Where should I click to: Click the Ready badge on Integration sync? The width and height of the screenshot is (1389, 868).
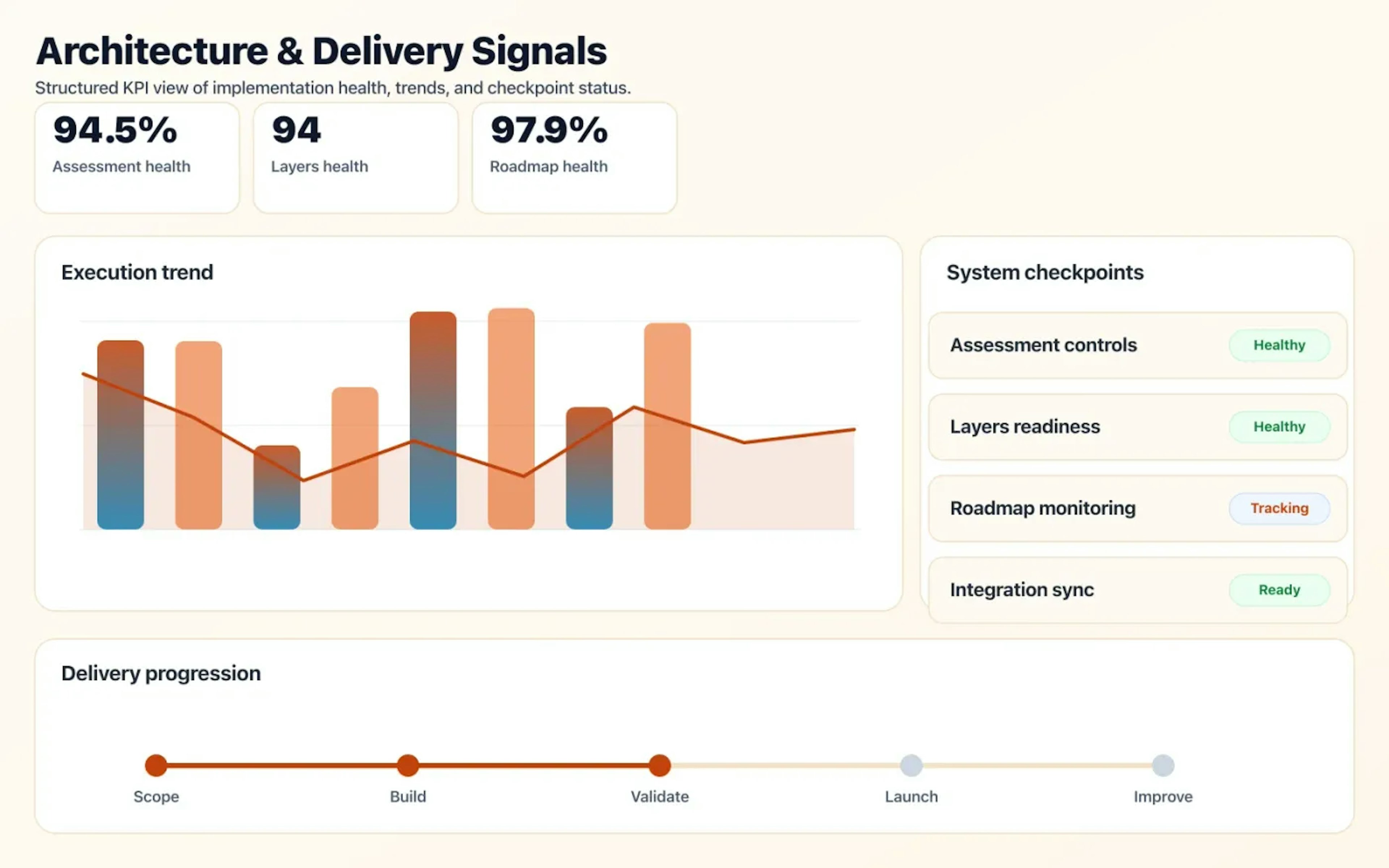point(1279,590)
